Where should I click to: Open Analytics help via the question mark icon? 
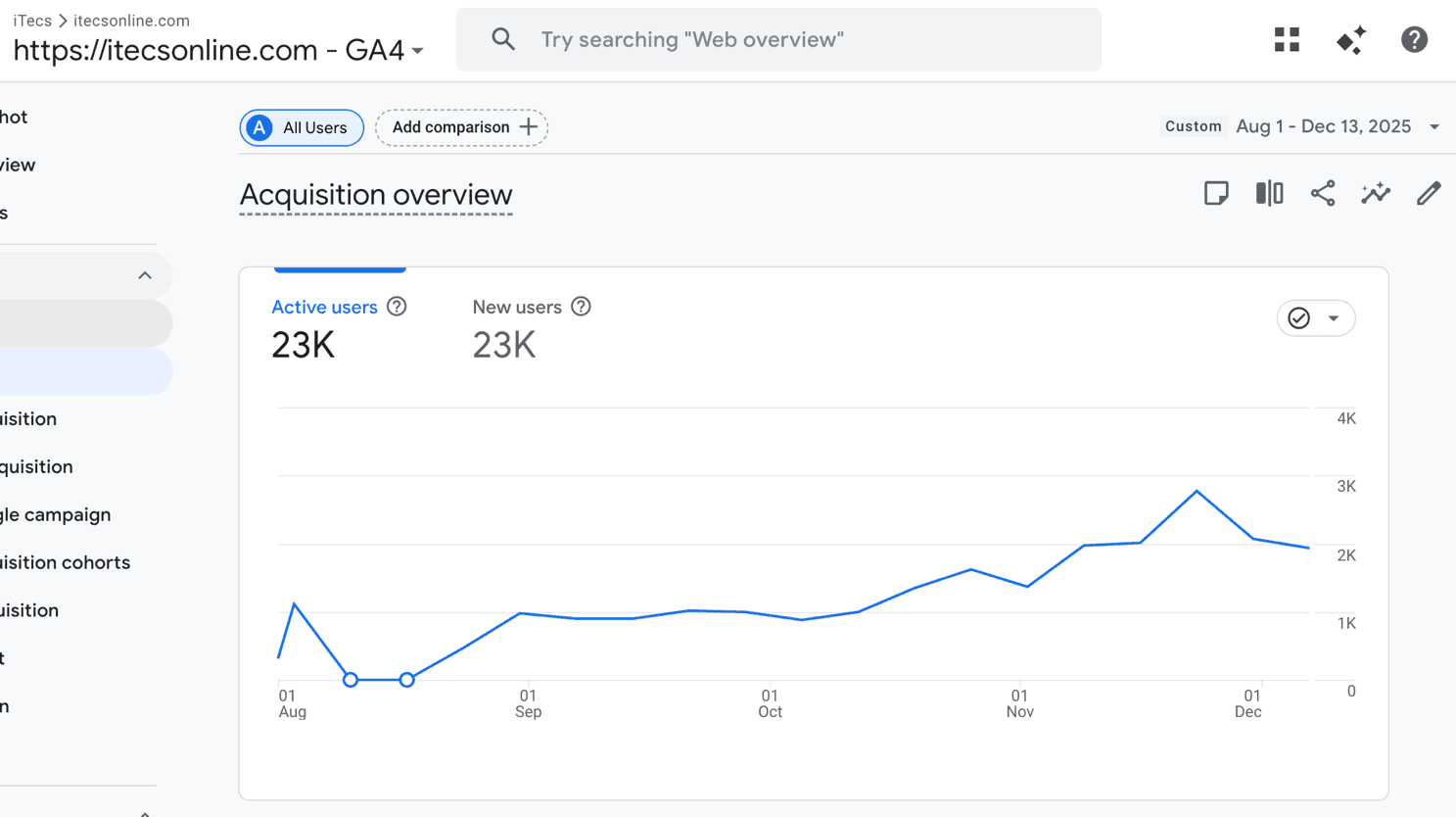pyautogui.click(x=1414, y=39)
